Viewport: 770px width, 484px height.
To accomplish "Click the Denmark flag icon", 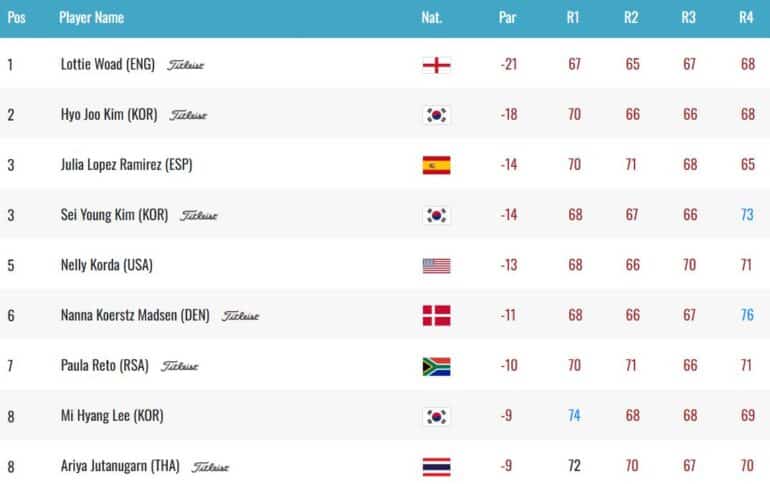I will click(436, 316).
